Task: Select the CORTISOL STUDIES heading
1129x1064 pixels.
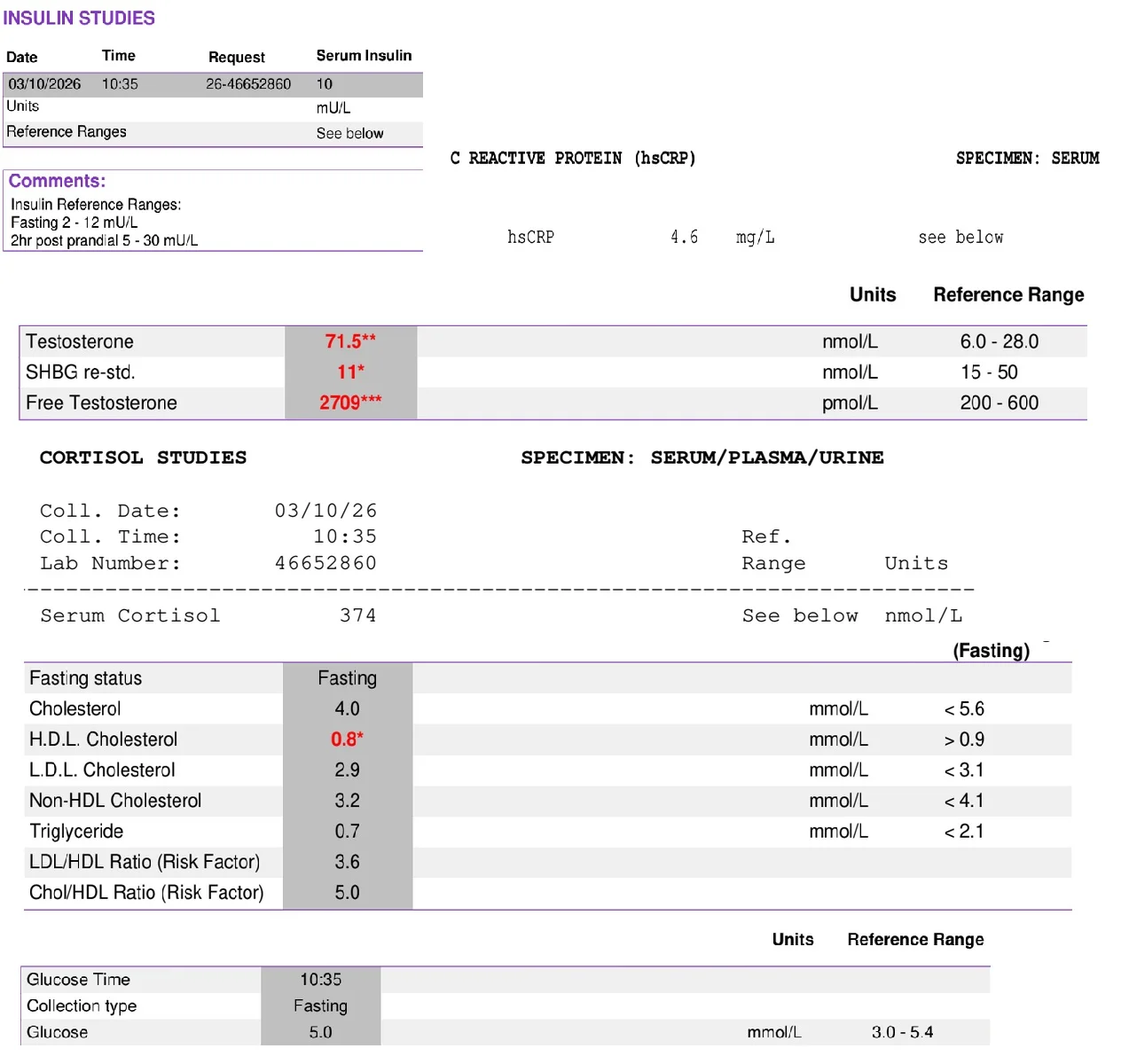Action: point(143,458)
